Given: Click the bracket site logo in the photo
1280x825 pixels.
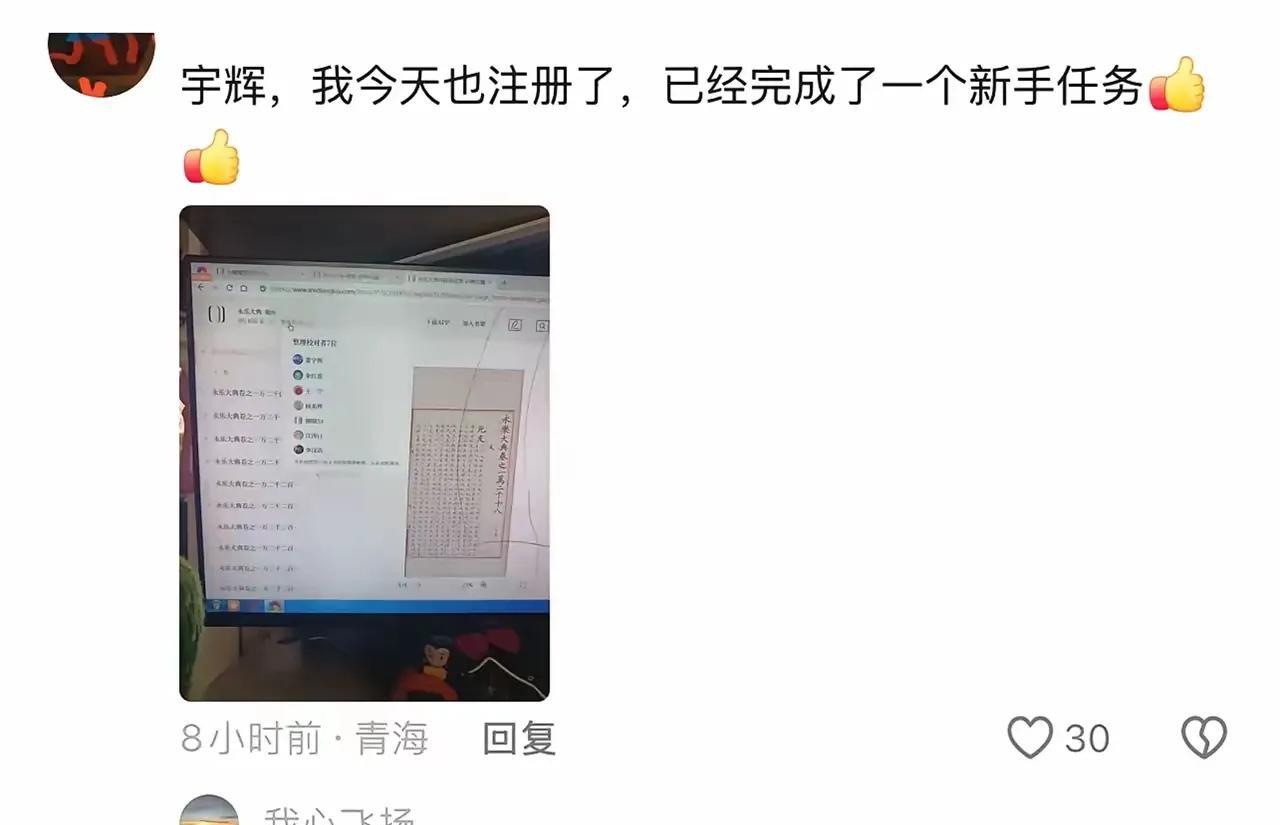Looking at the screenshot, I should [x=217, y=314].
